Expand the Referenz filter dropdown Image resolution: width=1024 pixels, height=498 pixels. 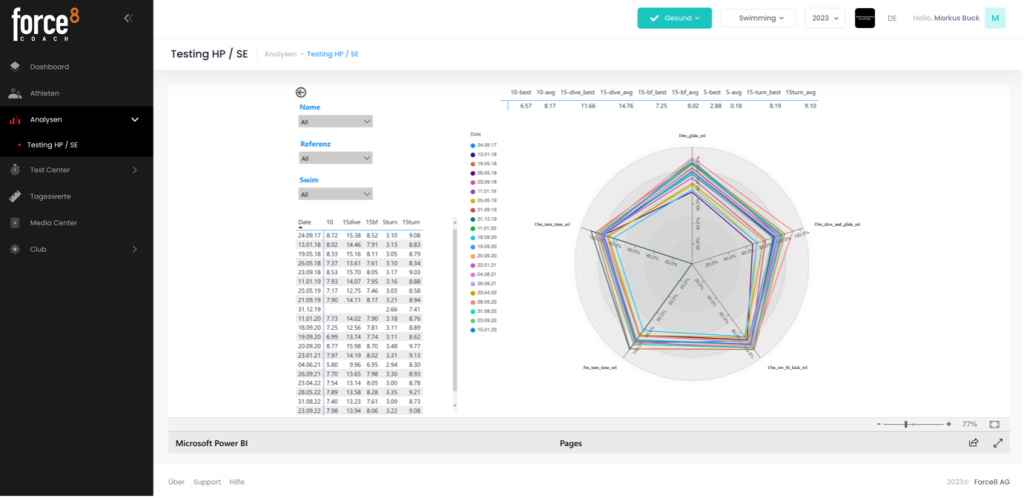(x=336, y=158)
